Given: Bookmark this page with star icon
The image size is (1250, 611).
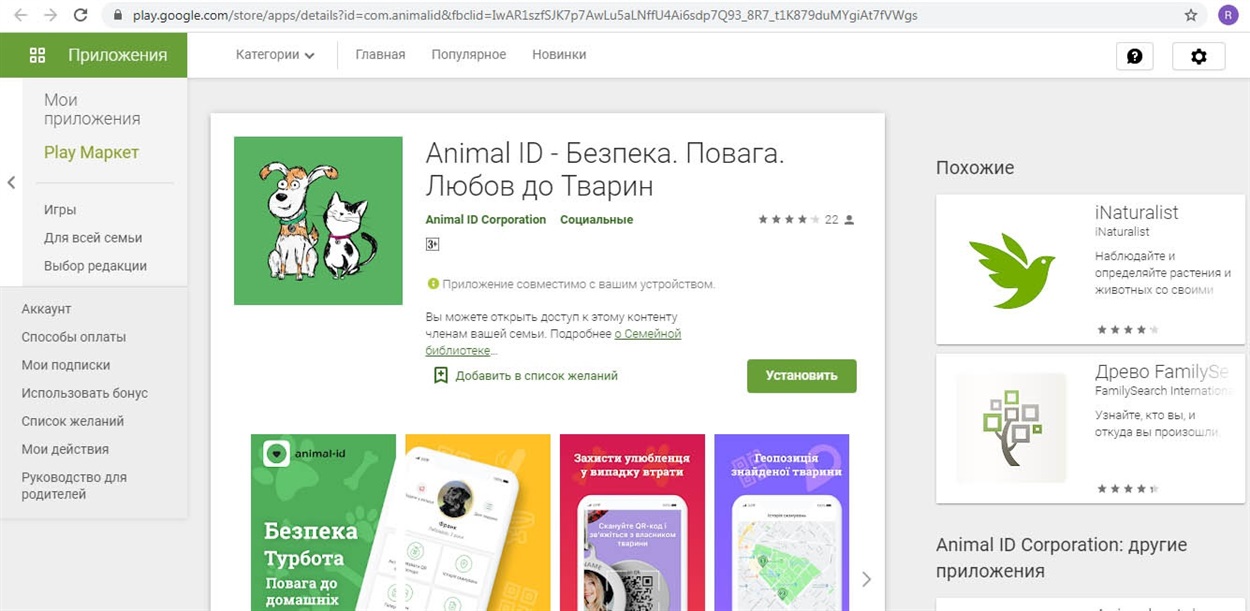Looking at the screenshot, I should point(1191,15).
